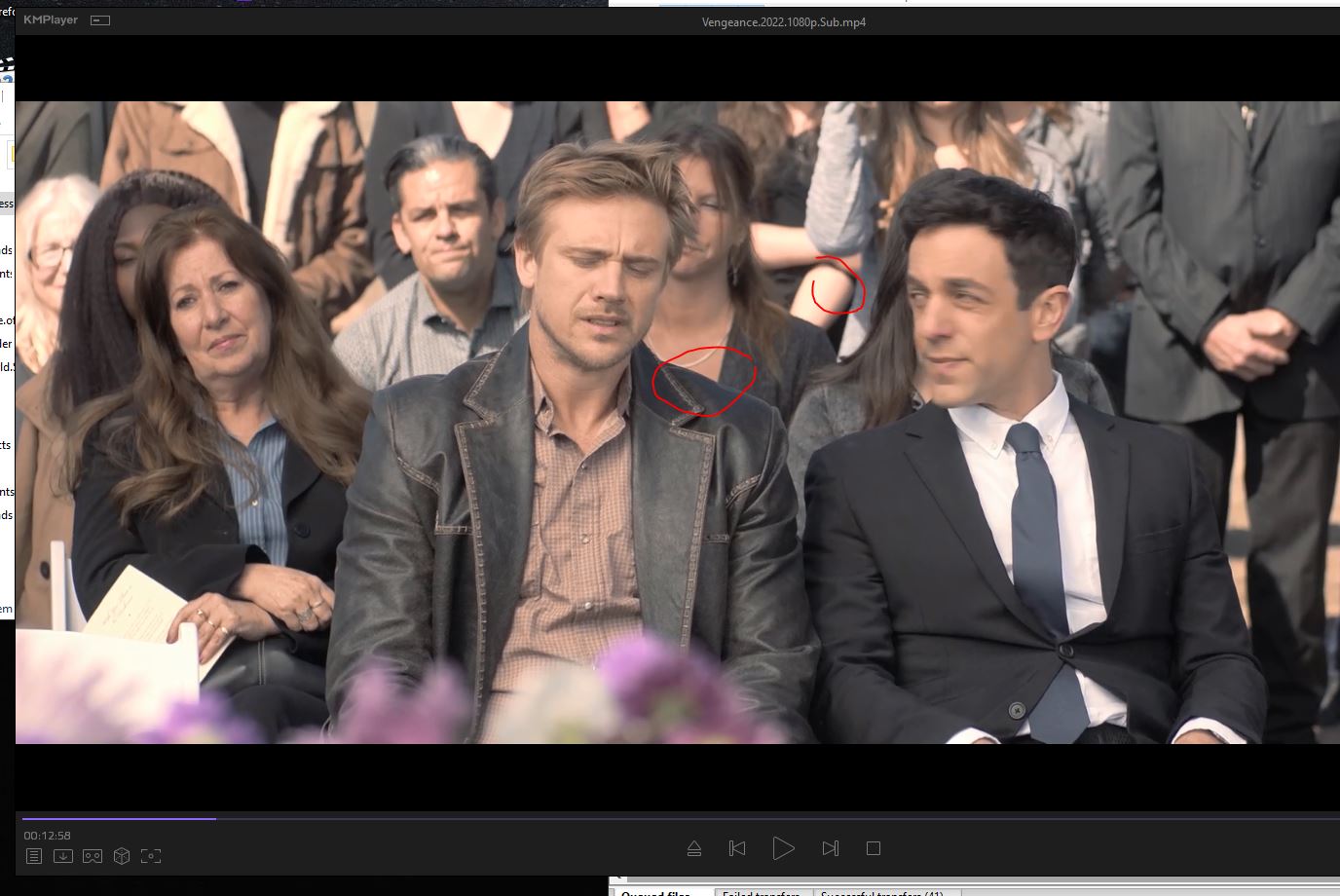The width and height of the screenshot is (1340, 896).
Task: Toggle compact mode icon beside KMPlayer logo
Action: 99,20
